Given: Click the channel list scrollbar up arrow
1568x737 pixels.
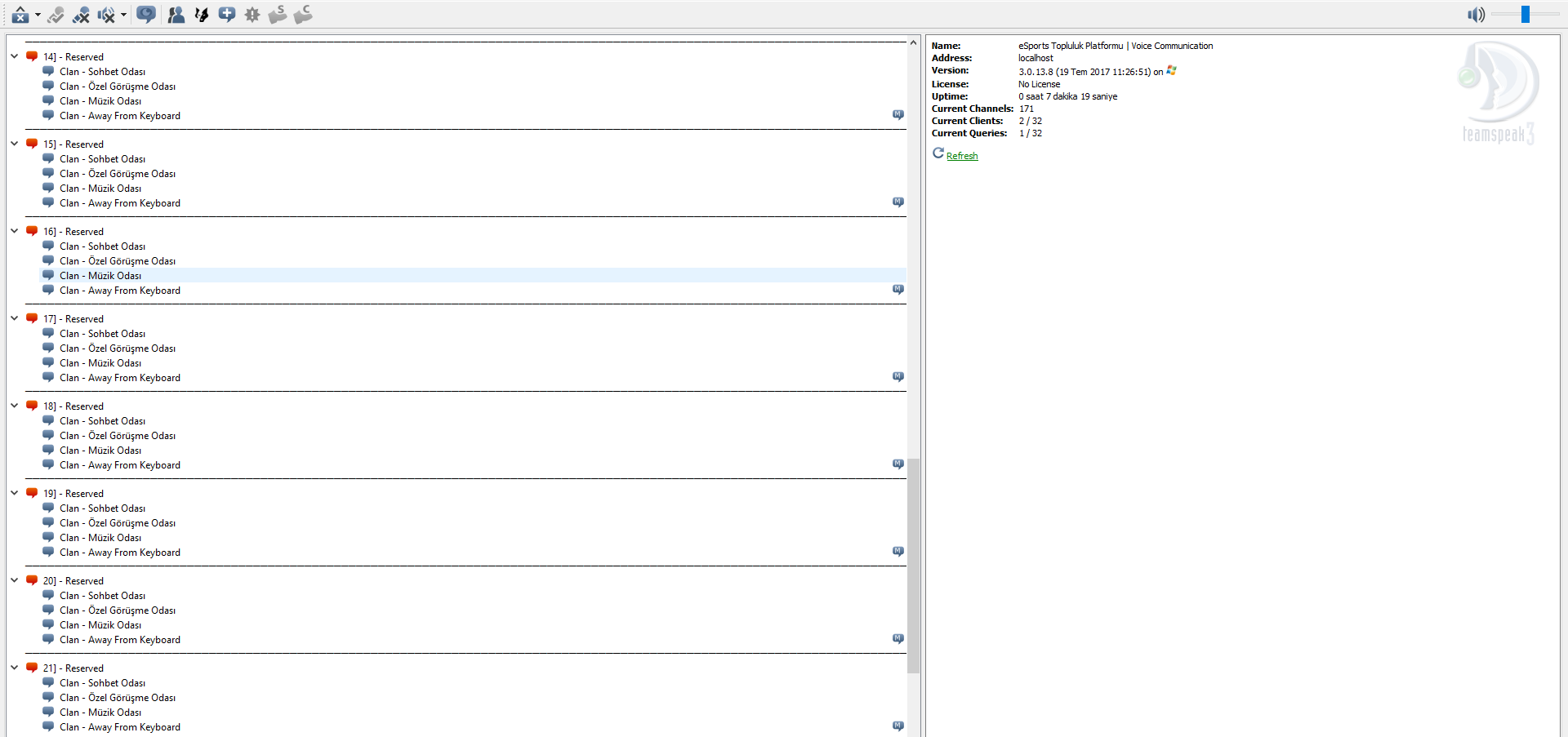Looking at the screenshot, I should point(913,42).
